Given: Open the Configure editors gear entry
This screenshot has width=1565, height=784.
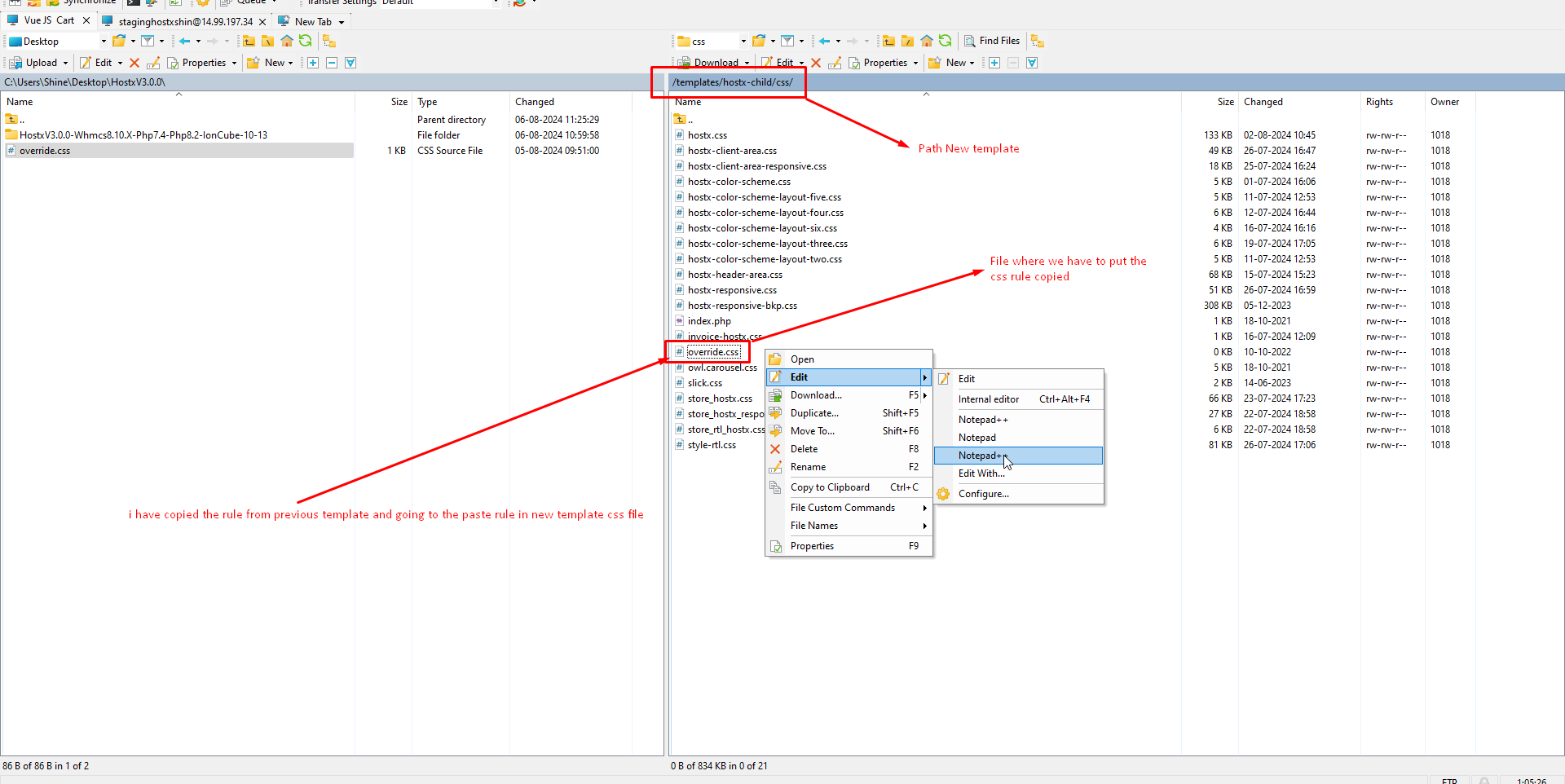Looking at the screenshot, I should point(983,494).
